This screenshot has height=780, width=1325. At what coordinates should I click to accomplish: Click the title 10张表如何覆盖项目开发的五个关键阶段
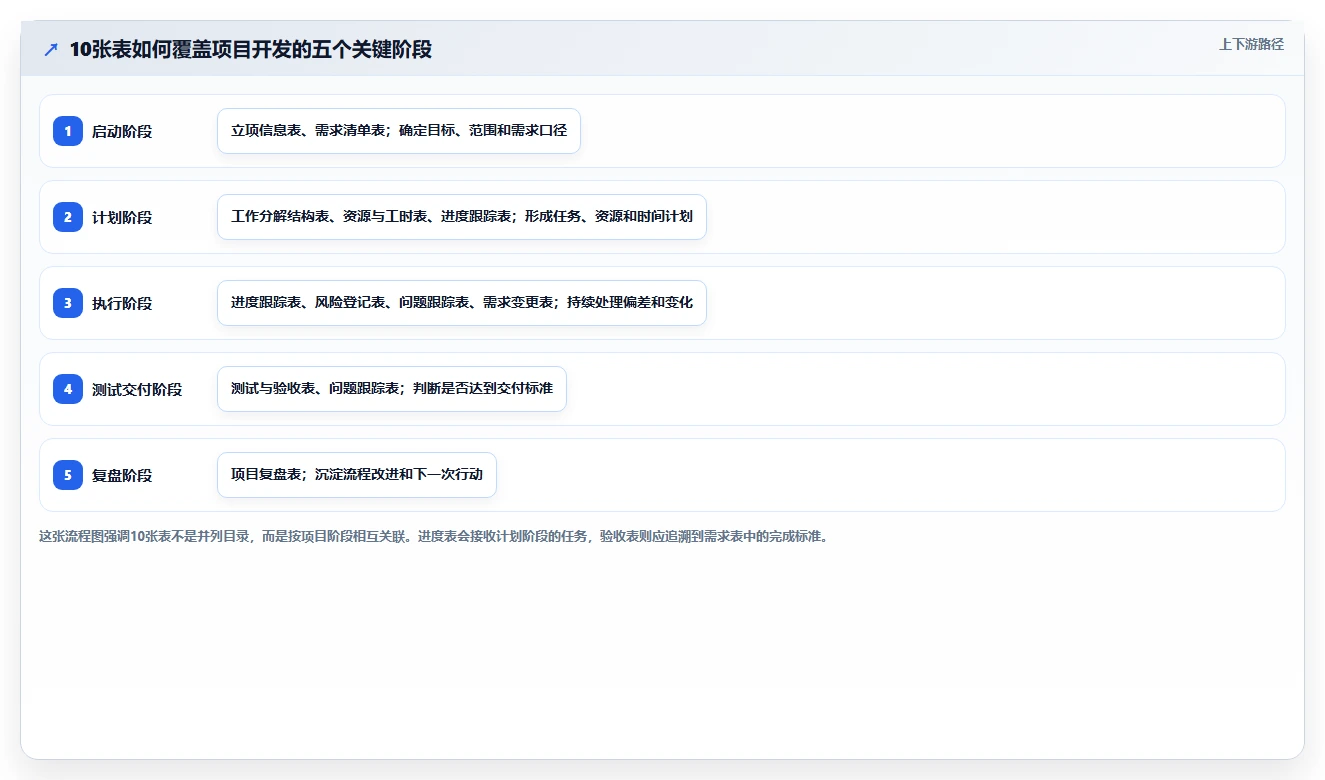point(251,49)
